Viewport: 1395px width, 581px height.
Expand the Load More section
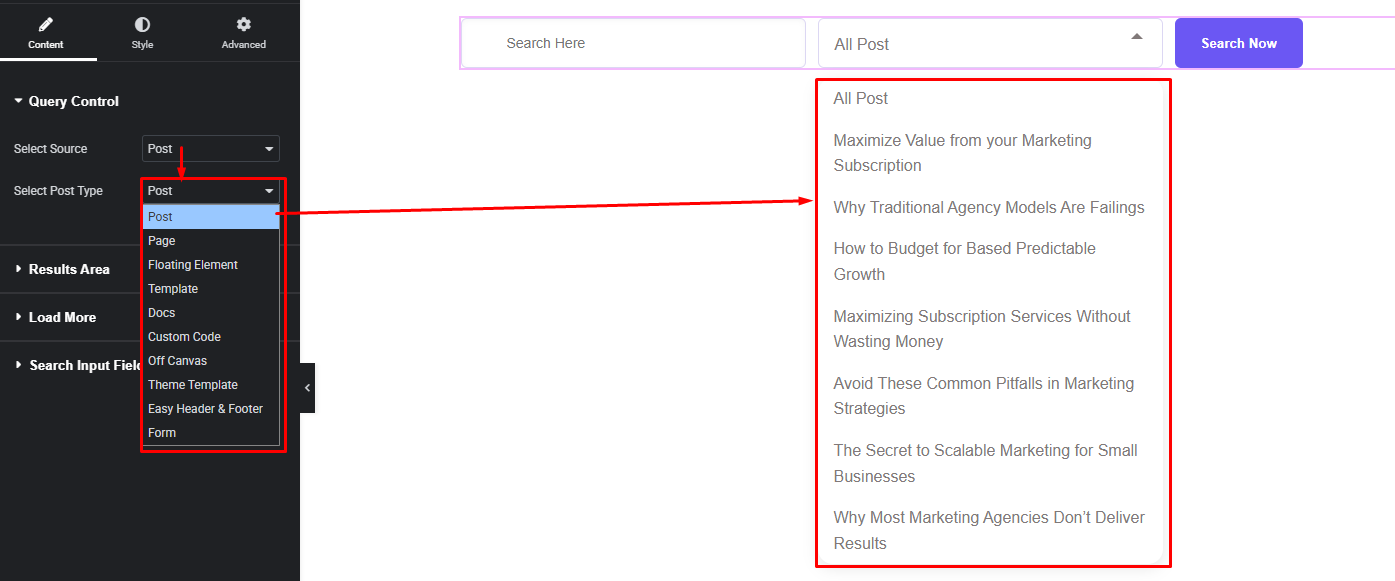click(x=62, y=317)
